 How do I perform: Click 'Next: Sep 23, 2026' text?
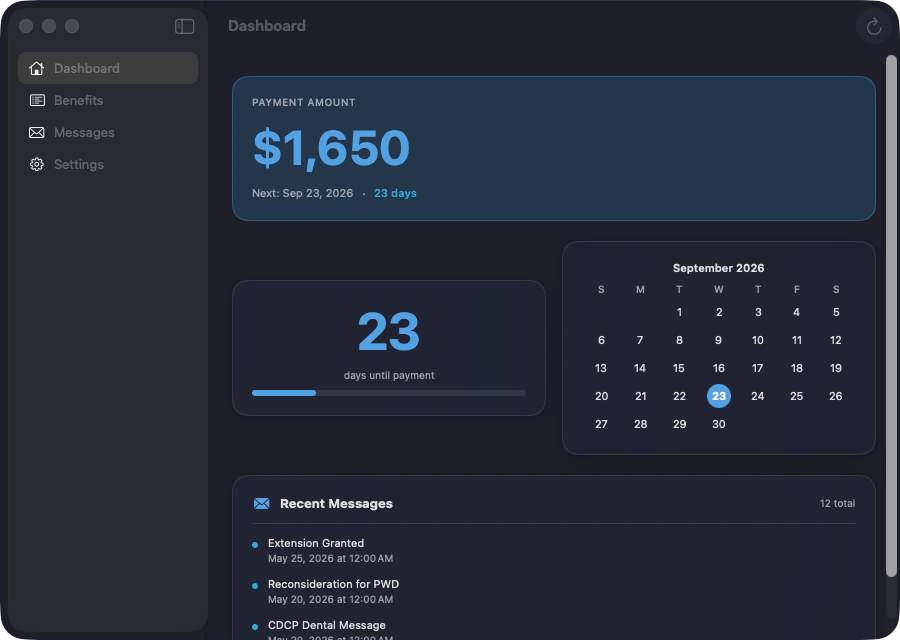point(302,193)
